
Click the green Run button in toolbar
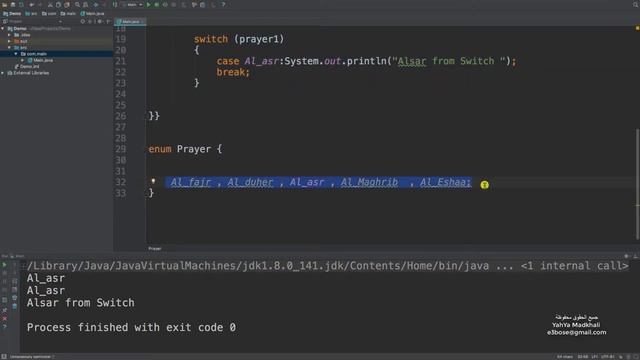pyautogui.click(x=149, y=5)
